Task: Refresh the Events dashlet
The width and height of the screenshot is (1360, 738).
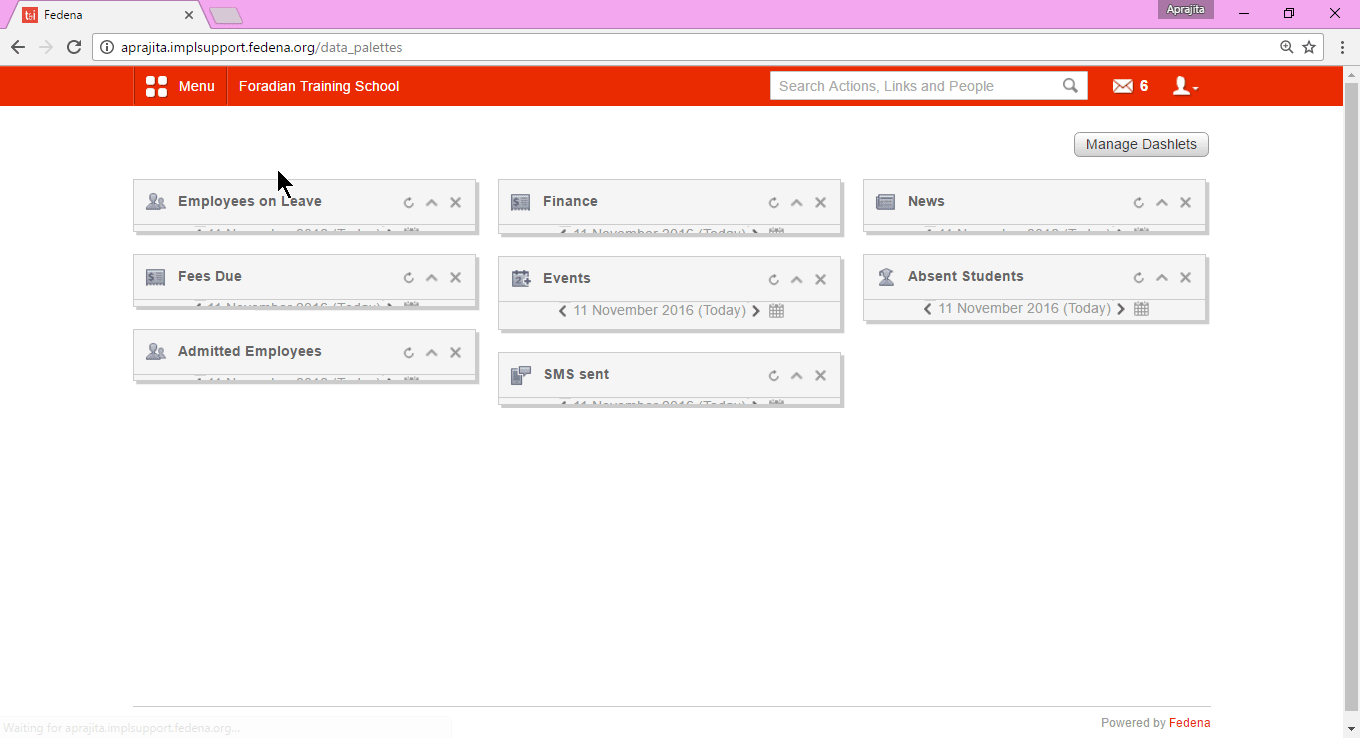Action: point(773,280)
